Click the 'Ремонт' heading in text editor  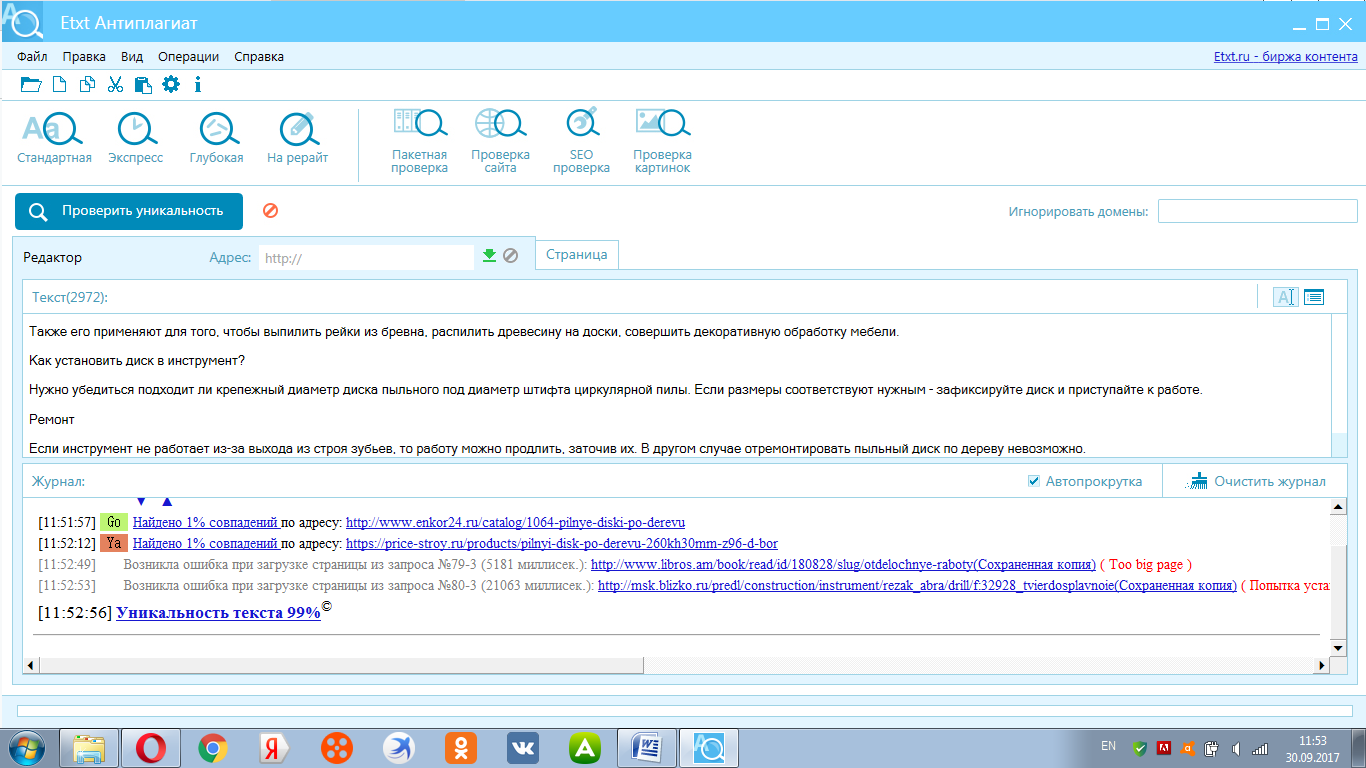coord(52,419)
